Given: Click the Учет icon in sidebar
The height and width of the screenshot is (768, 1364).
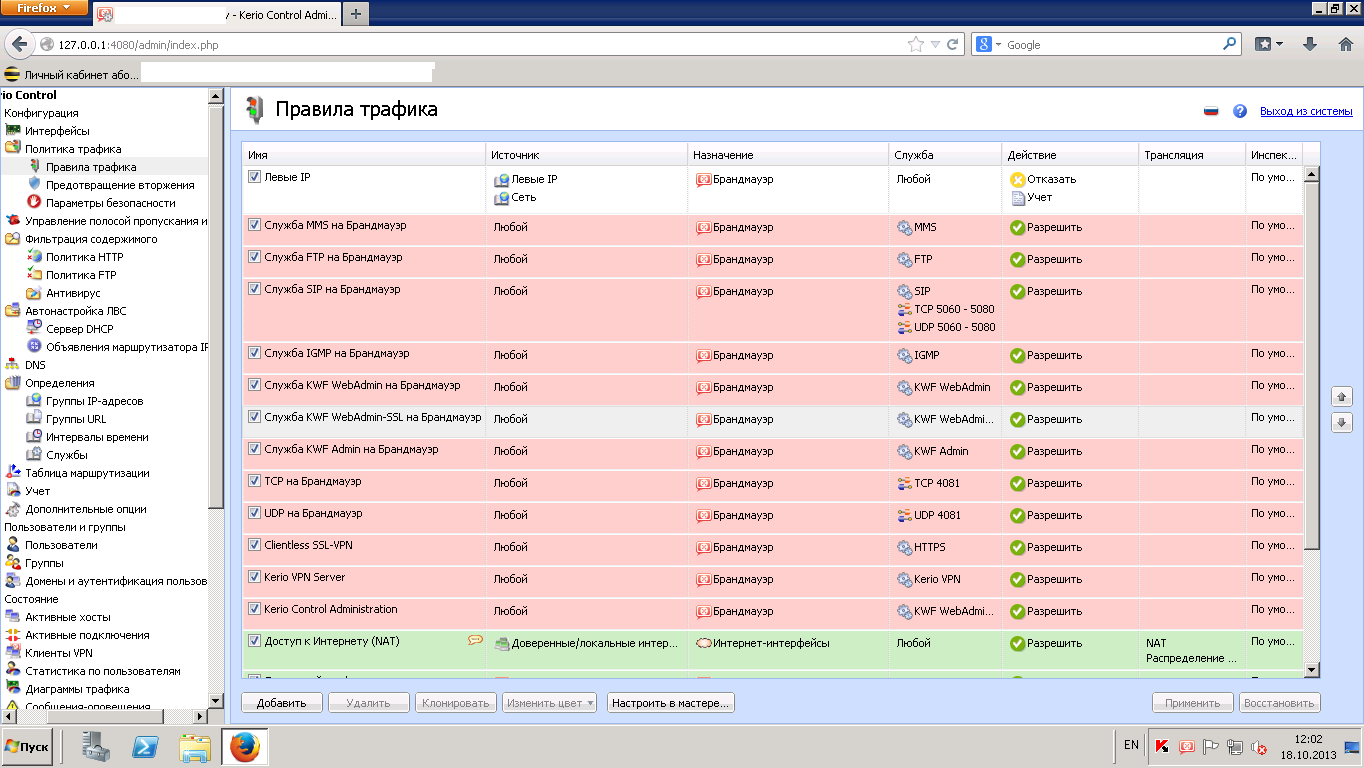Looking at the screenshot, I should pyautogui.click(x=13, y=491).
